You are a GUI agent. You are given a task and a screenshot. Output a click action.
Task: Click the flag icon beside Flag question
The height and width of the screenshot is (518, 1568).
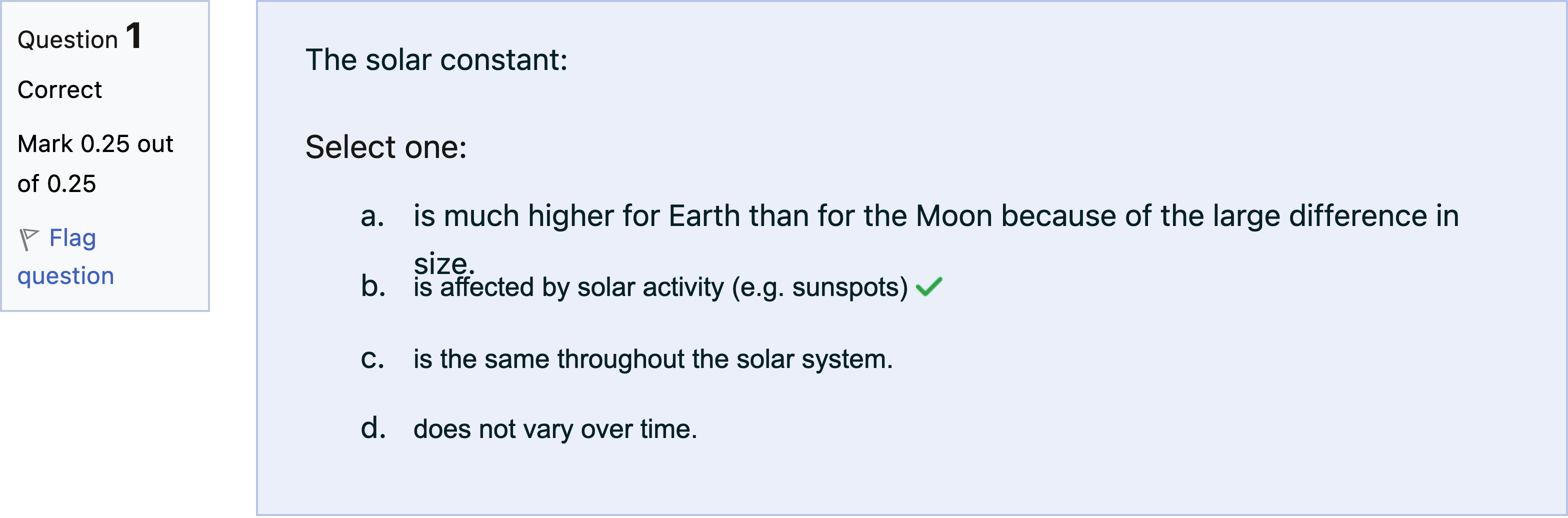tap(28, 238)
